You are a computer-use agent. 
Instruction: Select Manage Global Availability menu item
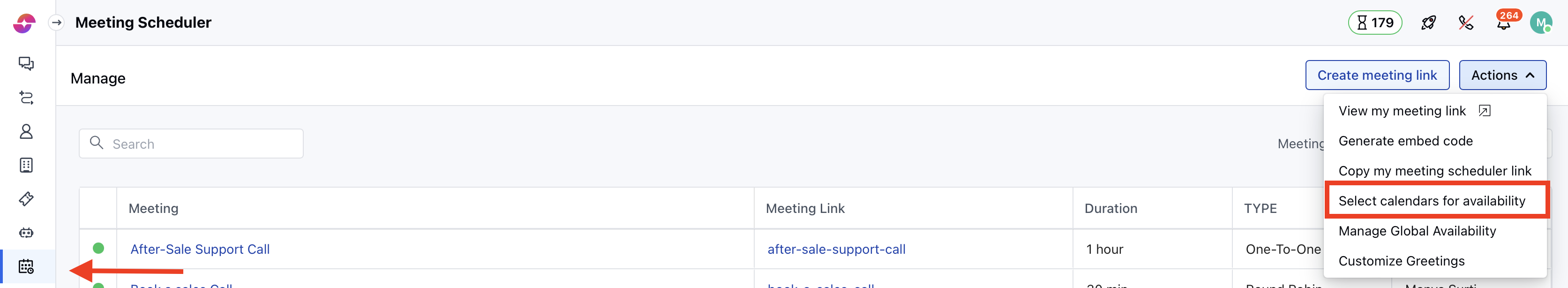1417,231
